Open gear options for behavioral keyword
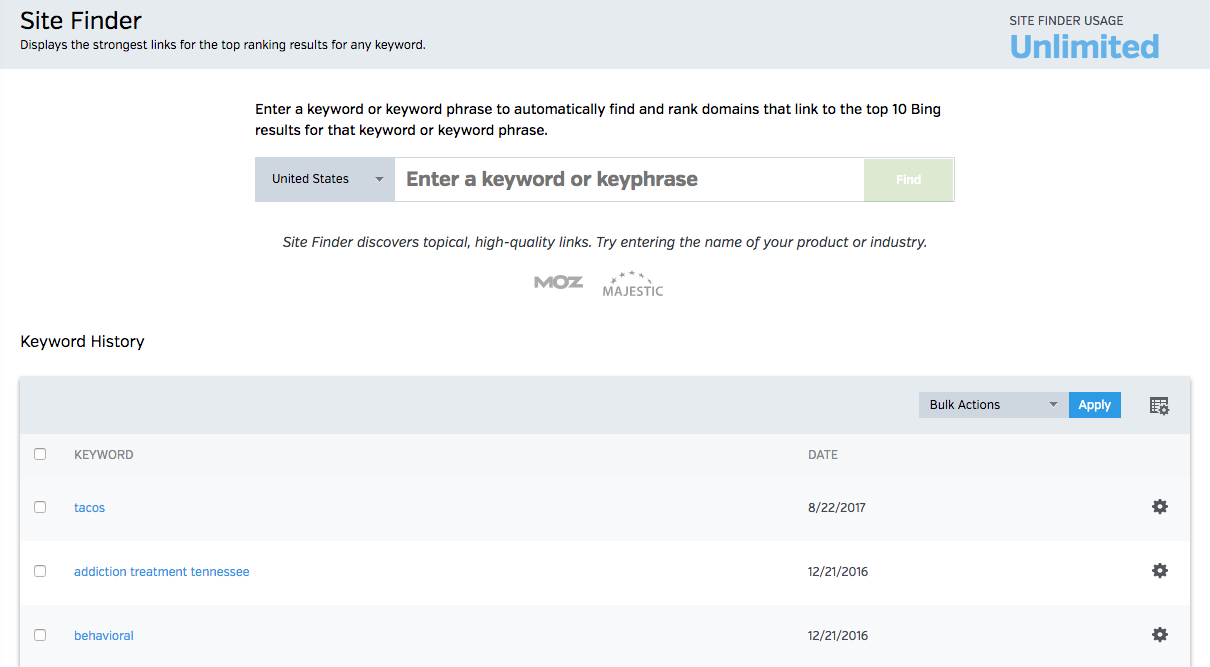This screenshot has width=1210, height=667. click(1159, 635)
